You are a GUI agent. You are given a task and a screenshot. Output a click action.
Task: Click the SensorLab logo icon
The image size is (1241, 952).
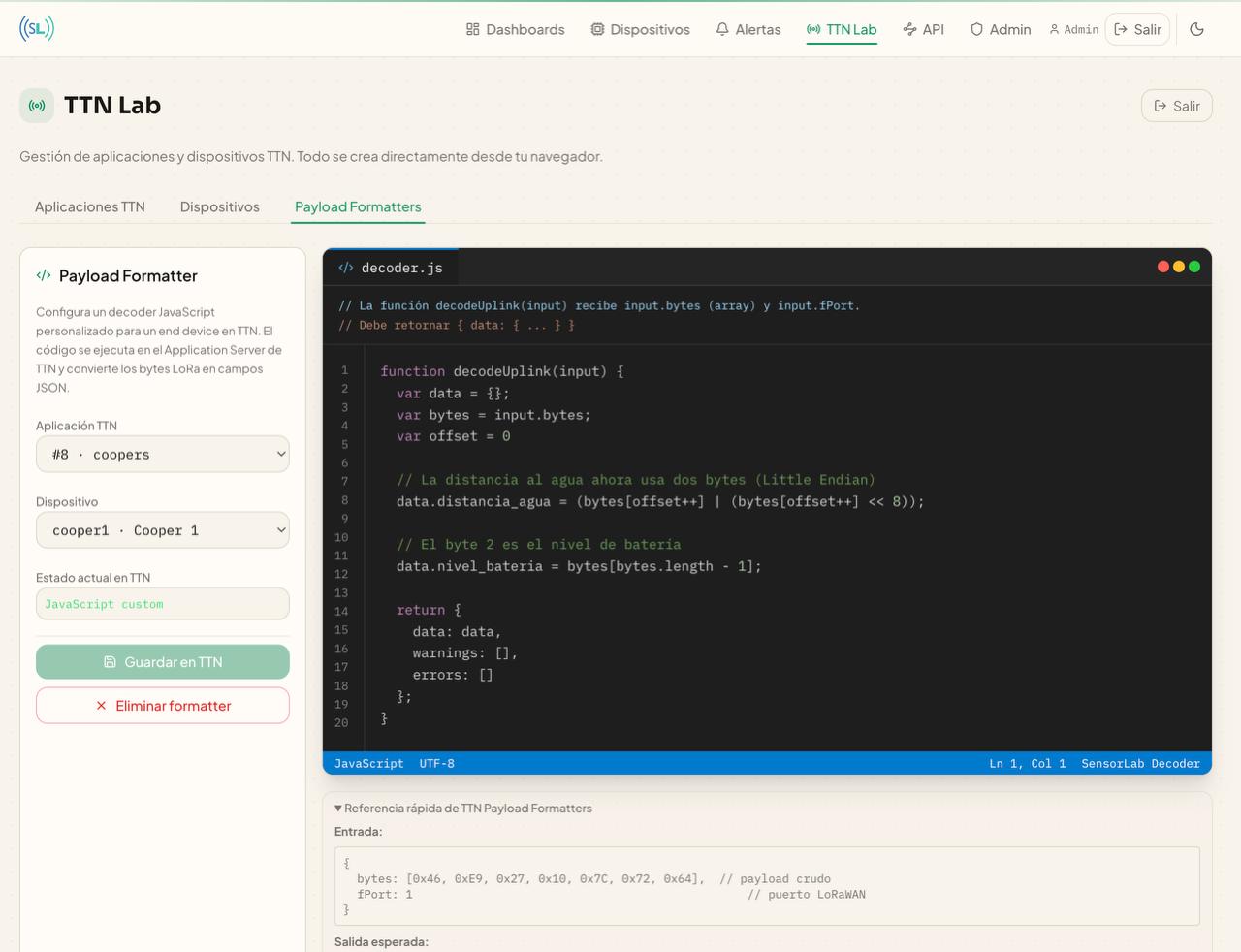pyautogui.click(x=37, y=28)
